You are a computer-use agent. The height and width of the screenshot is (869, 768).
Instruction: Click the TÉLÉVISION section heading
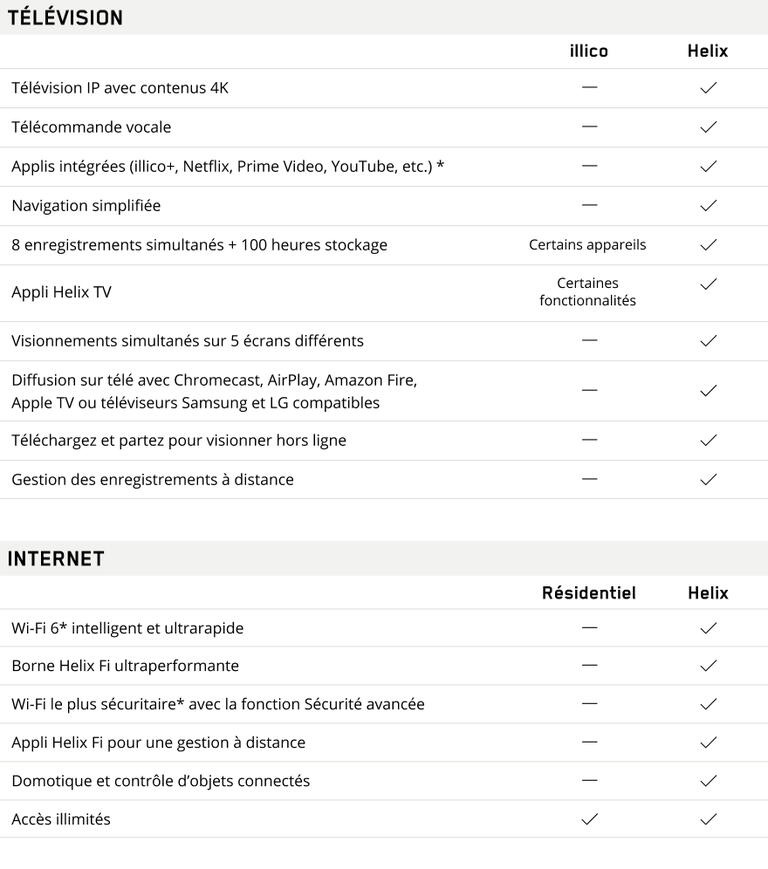(65, 17)
